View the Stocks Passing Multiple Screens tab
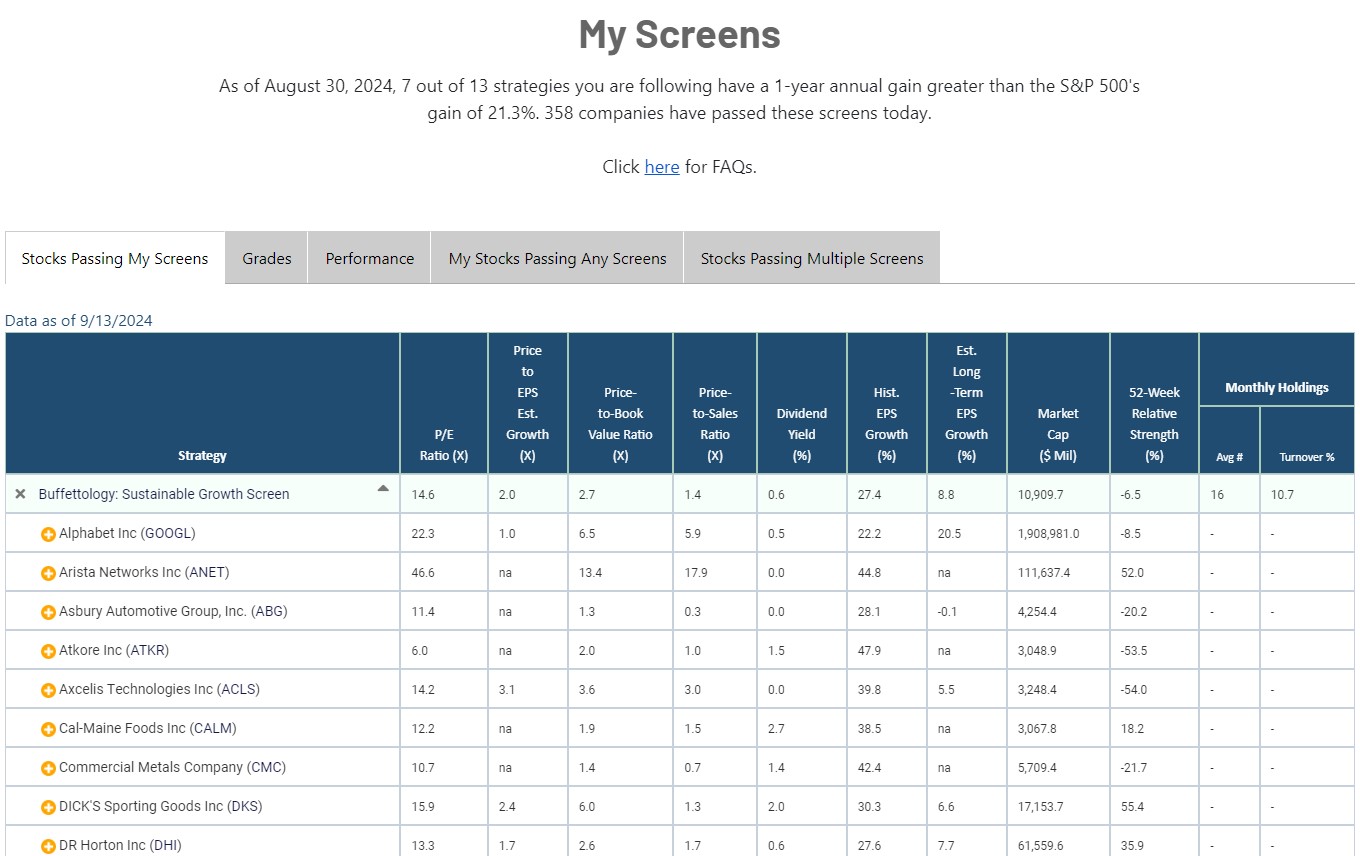This screenshot has height=856, width=1360. click(x=811, y=257)
